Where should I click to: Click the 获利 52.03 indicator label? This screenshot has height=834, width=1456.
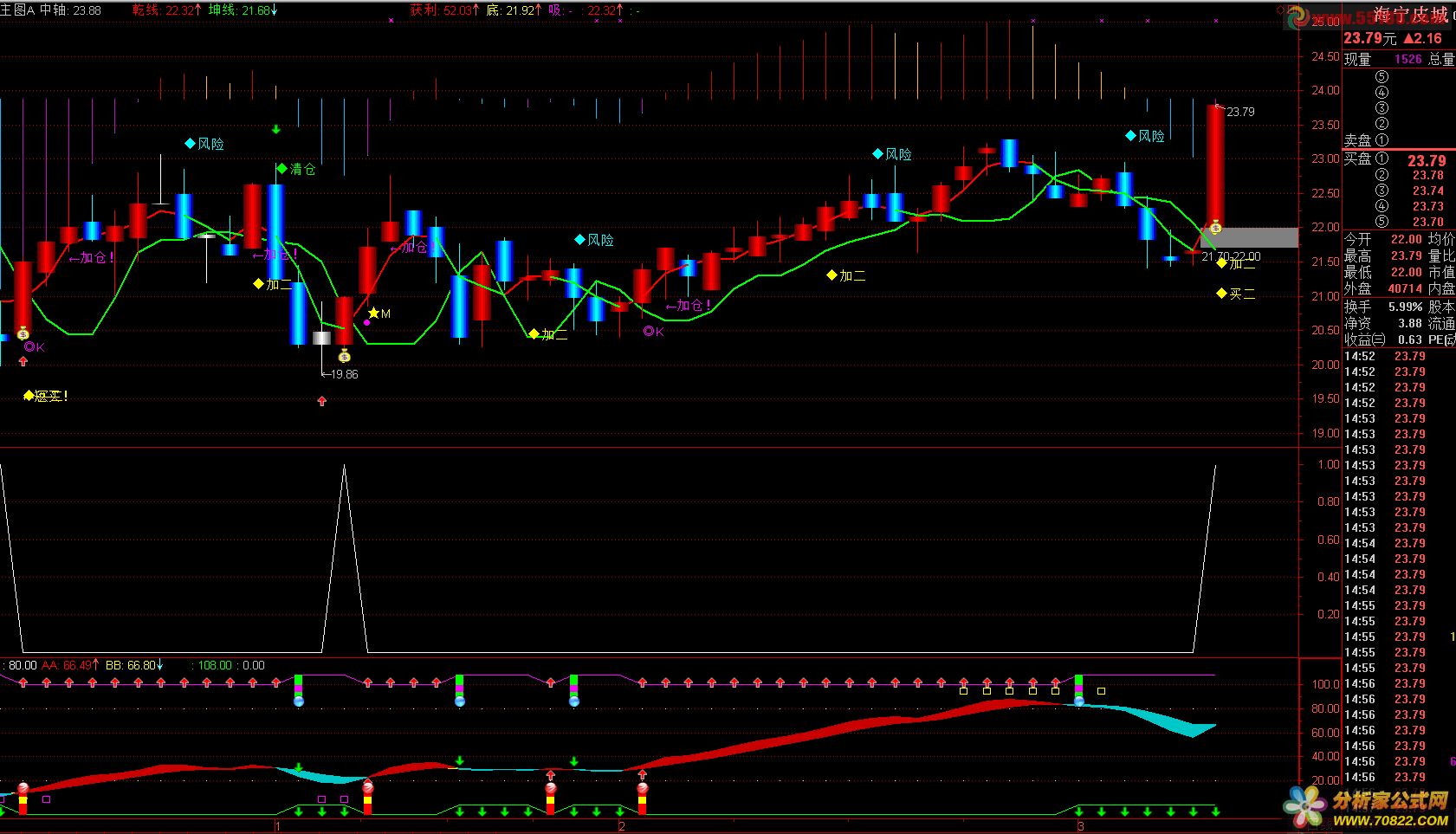444,10
